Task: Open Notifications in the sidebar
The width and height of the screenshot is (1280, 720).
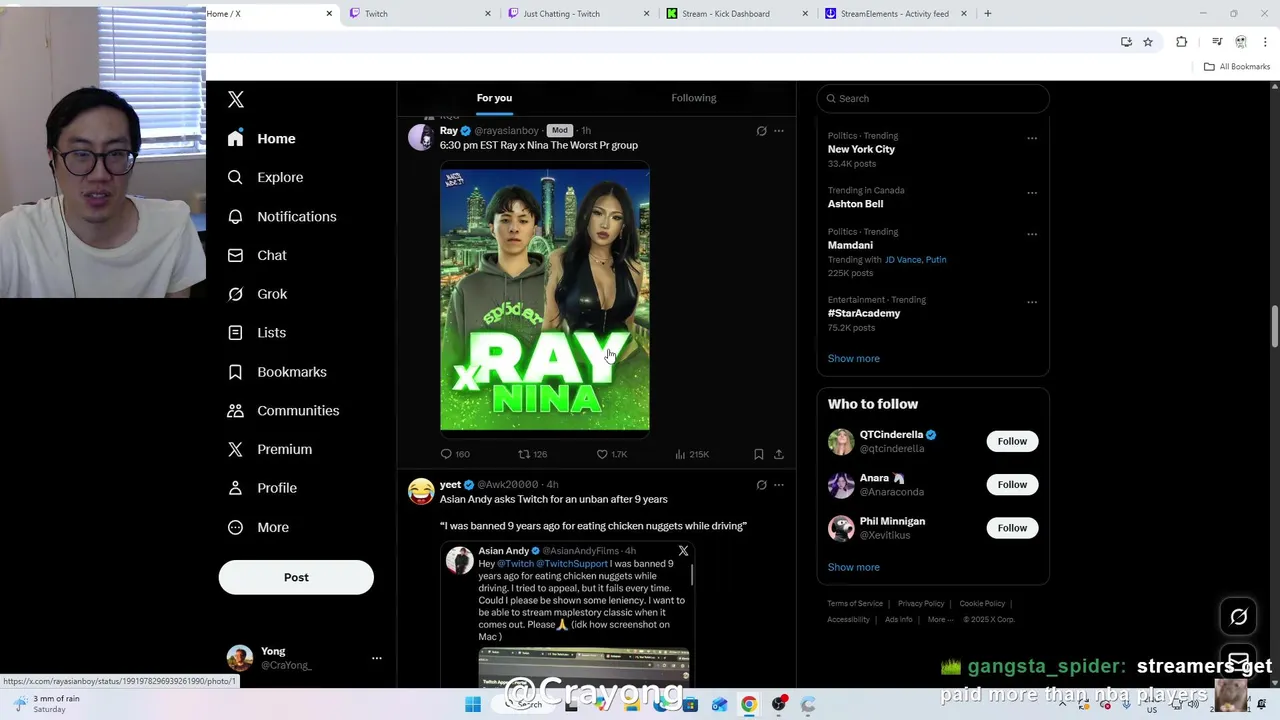Action: point(282,216)
